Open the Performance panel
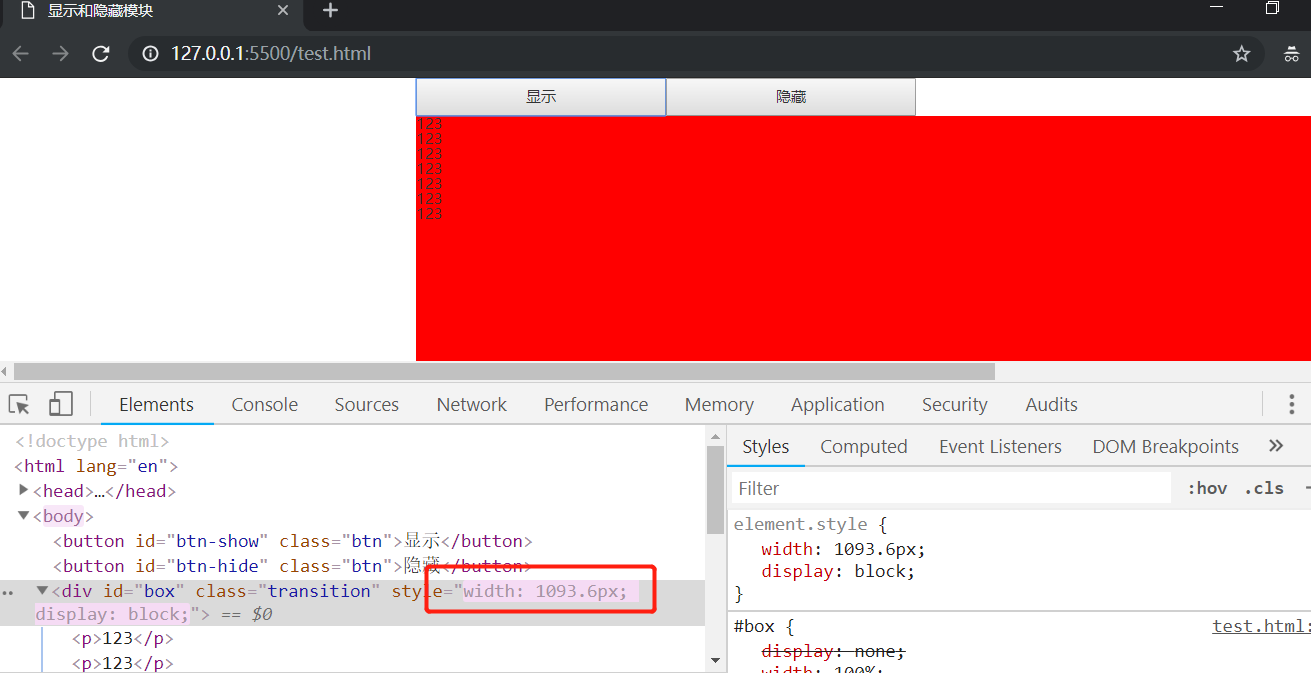This screenshot has width=1311, height=673. pyautogui.click(x=596, y=405)
